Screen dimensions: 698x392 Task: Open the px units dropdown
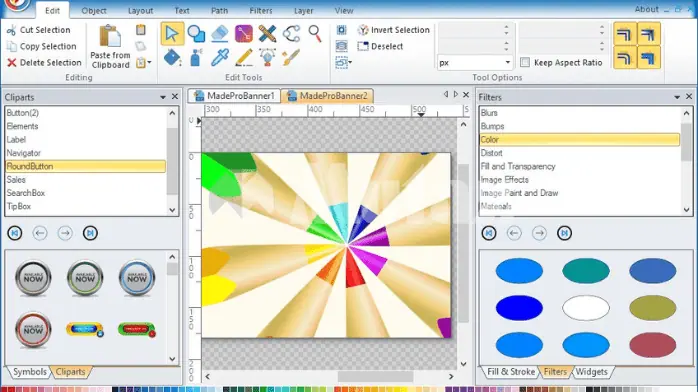pos(507,63)
